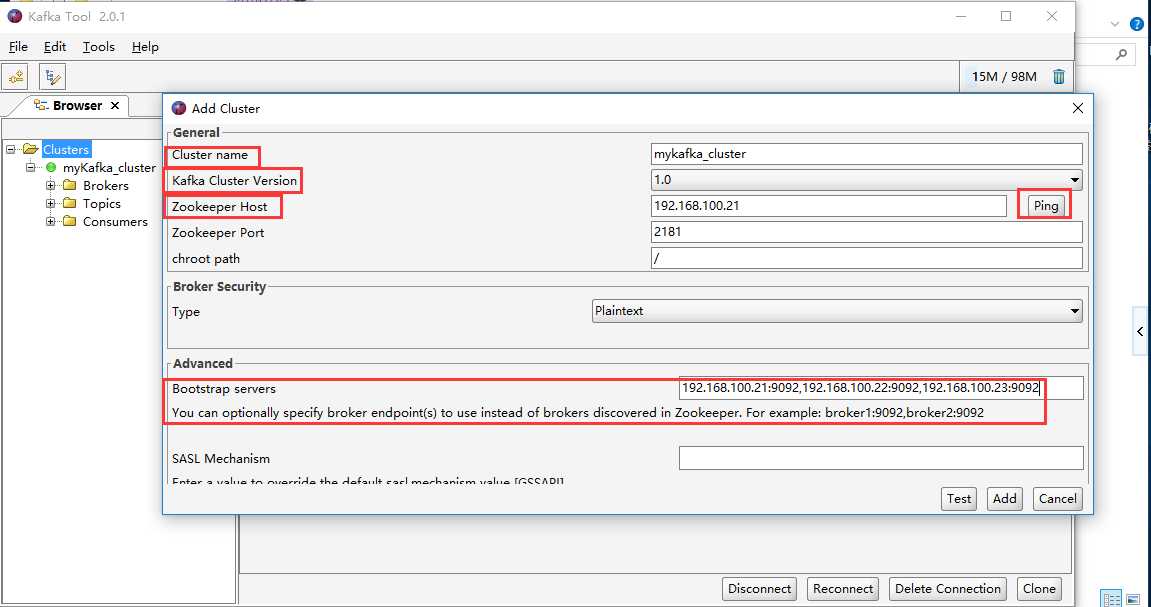Click the Zookeeper Host input field

(x=828, y=206)
